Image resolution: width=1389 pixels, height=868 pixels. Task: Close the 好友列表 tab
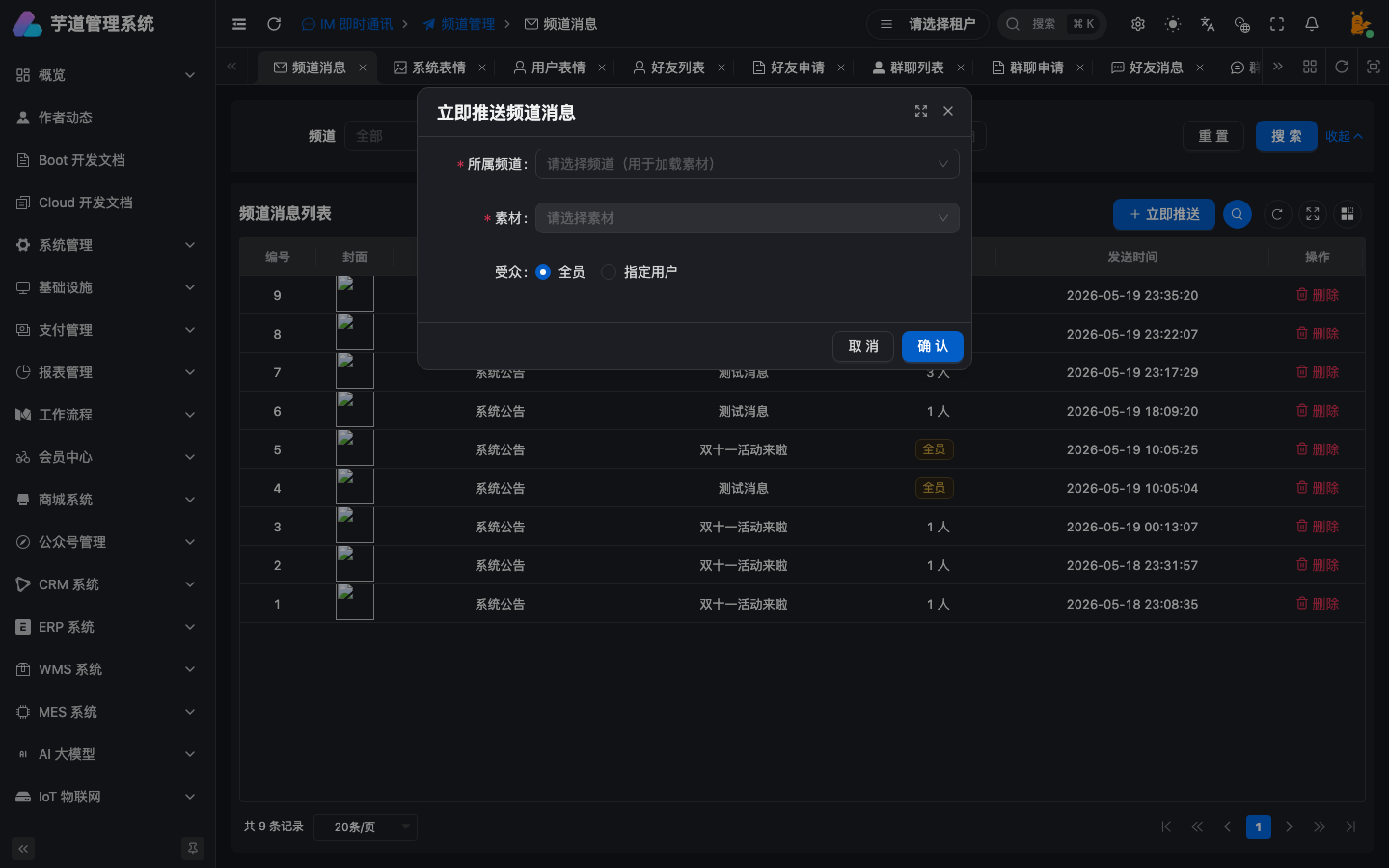pos(722,68)
